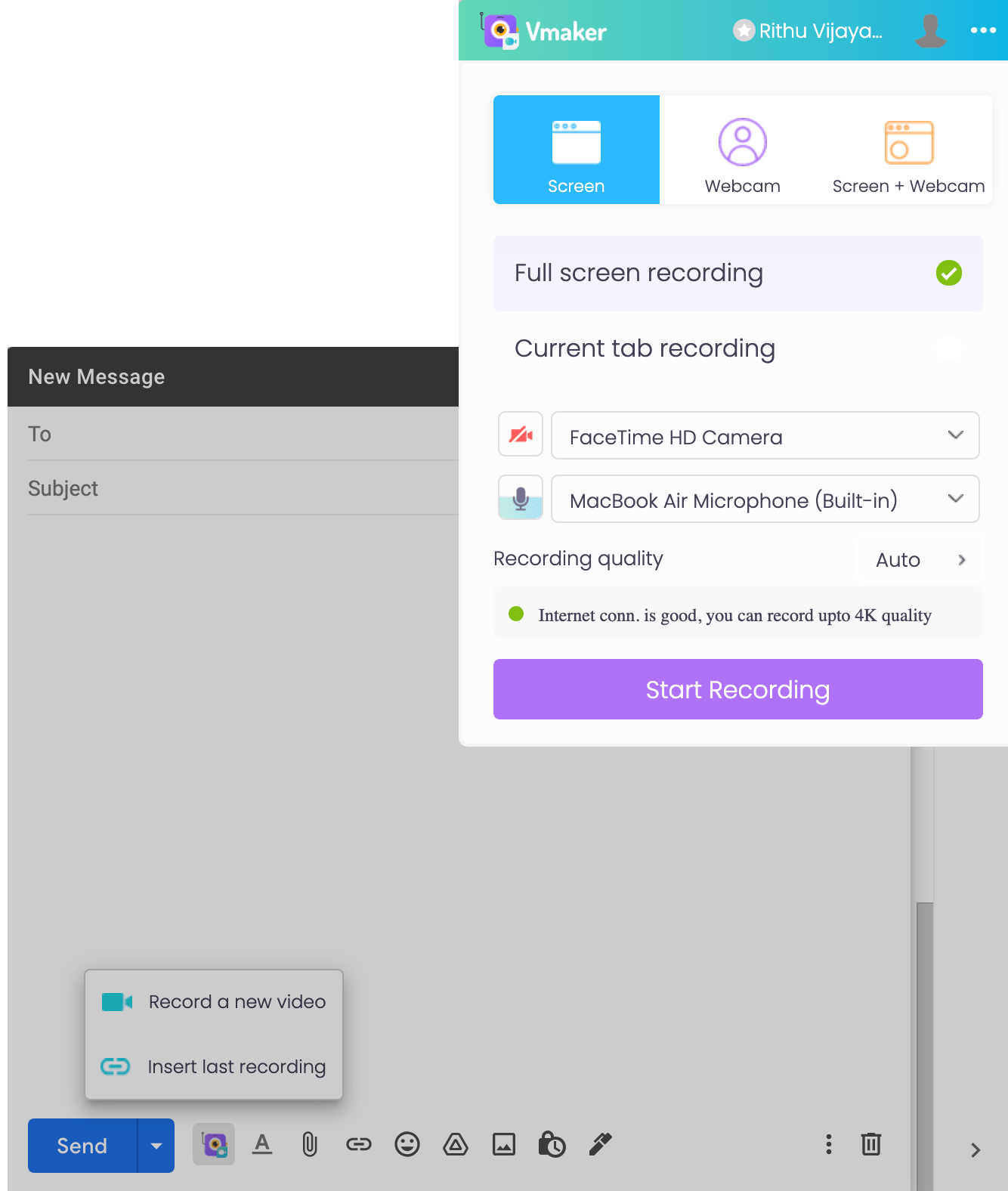The image size is (1008, 1191).
Task: Open the user profile avatar
Action: click(x=930, y=31)
